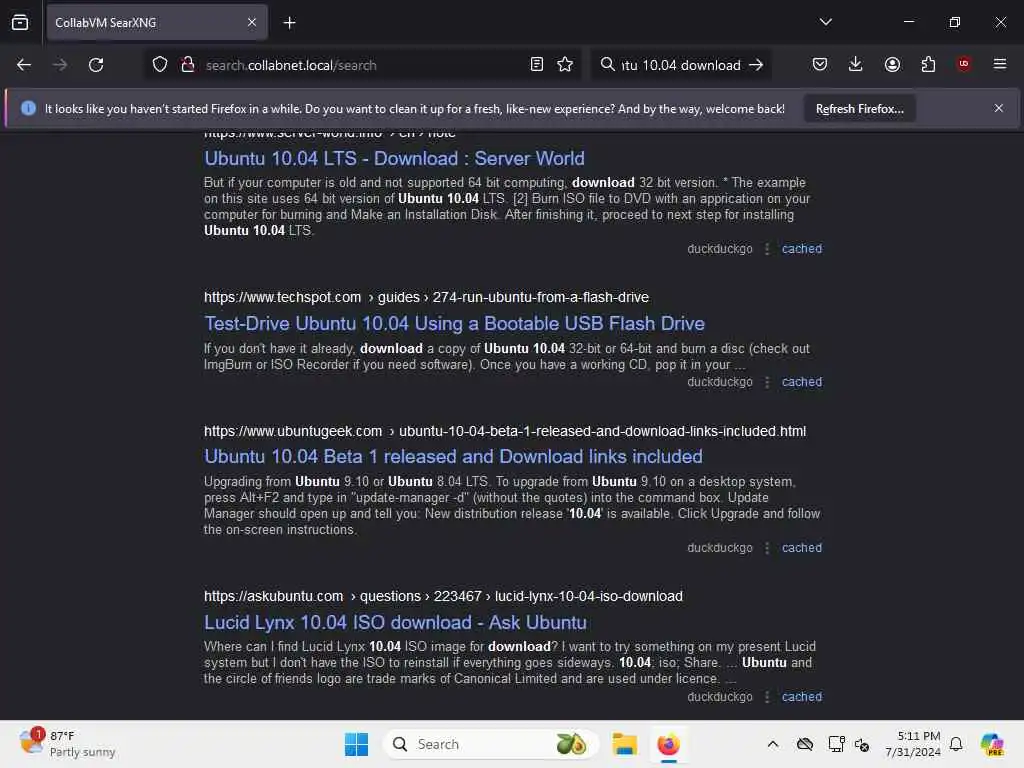Viewport: 1024px width, 768px height.
Task: Open cached copy of Ask Ubuntu result
Action: pos(801,697)
